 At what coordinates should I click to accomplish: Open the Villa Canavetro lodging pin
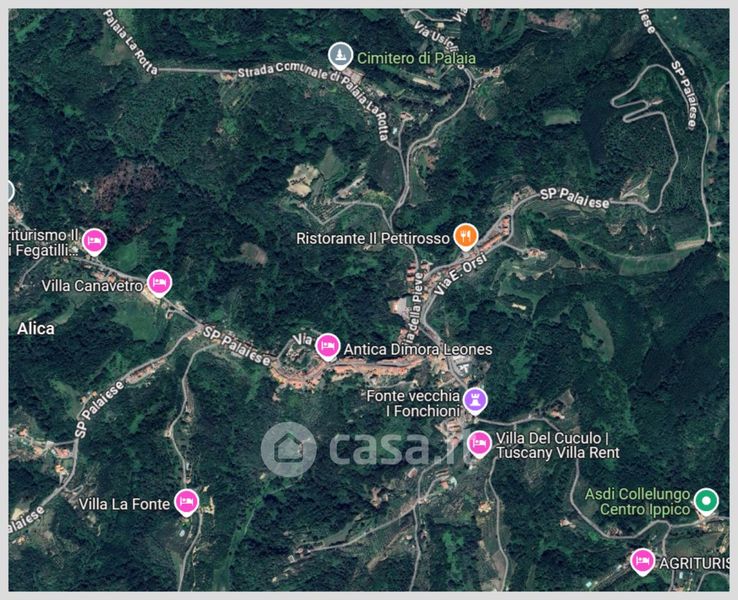click(159, 283)
